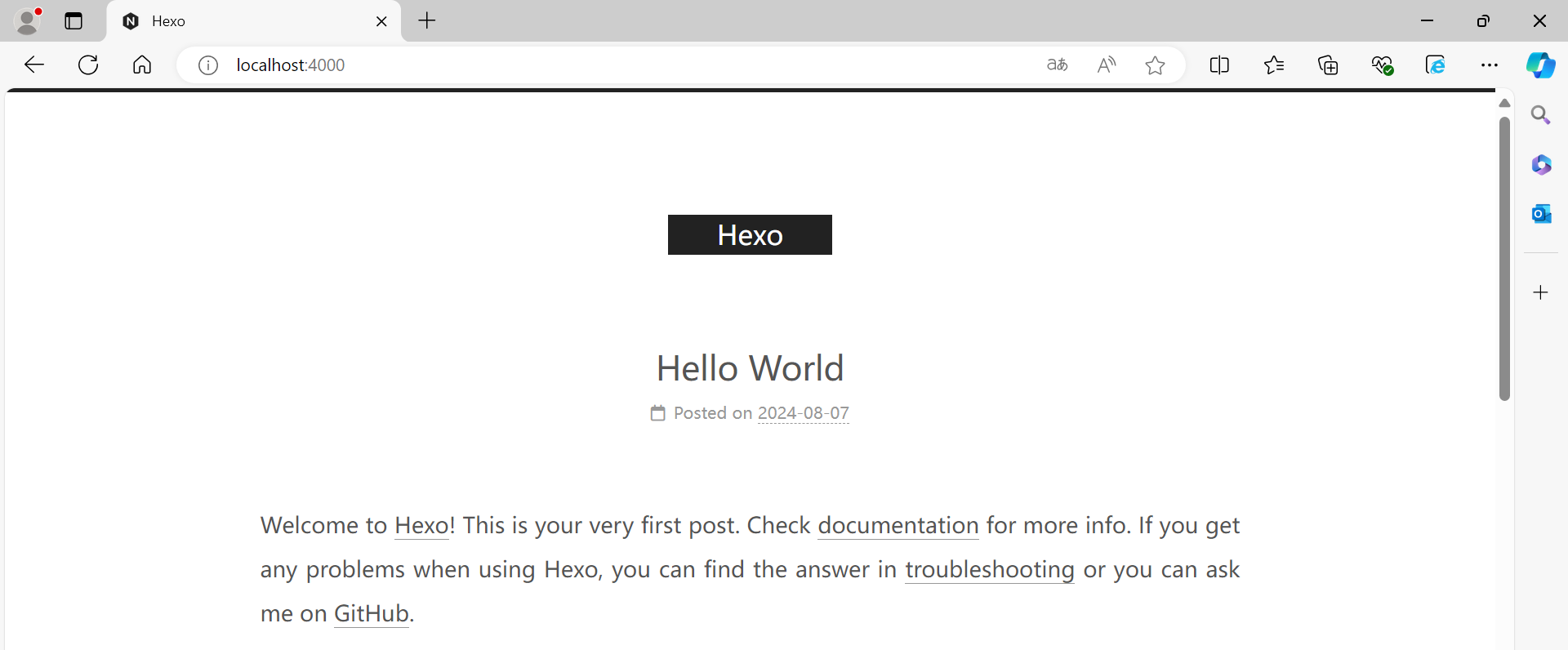
Task: Go to the browser home page
Action: [142, 65]
